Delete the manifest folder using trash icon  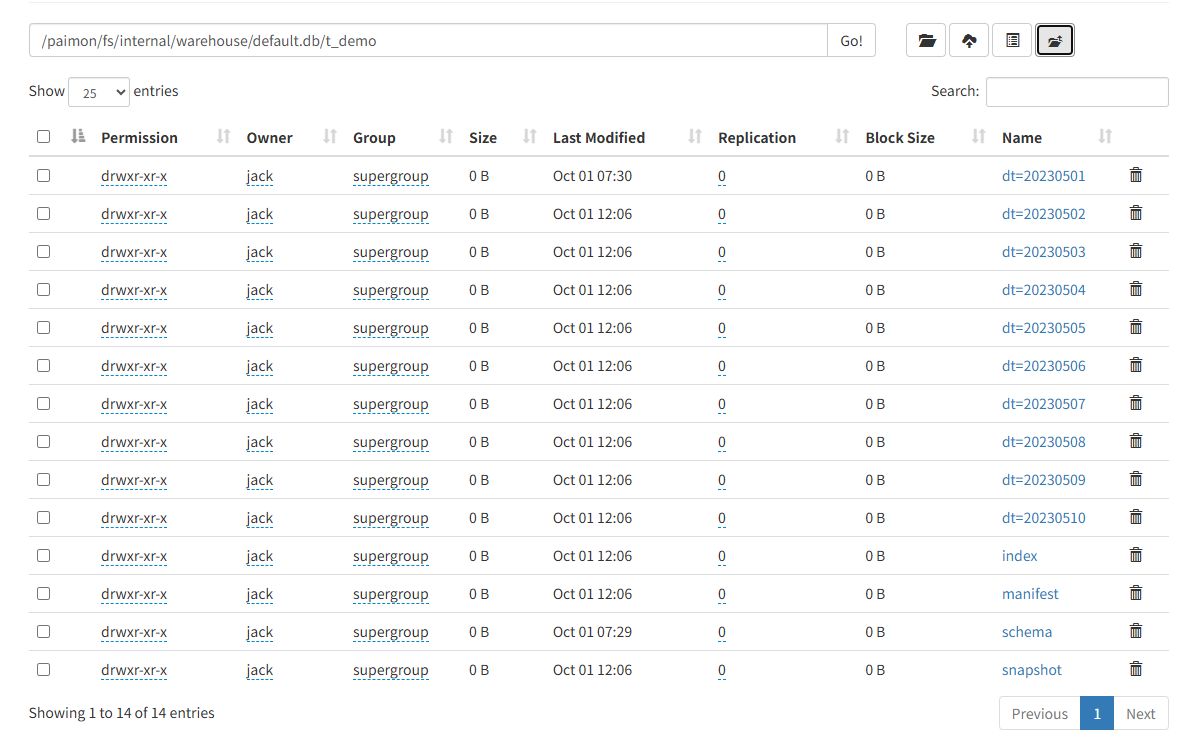1135,593
